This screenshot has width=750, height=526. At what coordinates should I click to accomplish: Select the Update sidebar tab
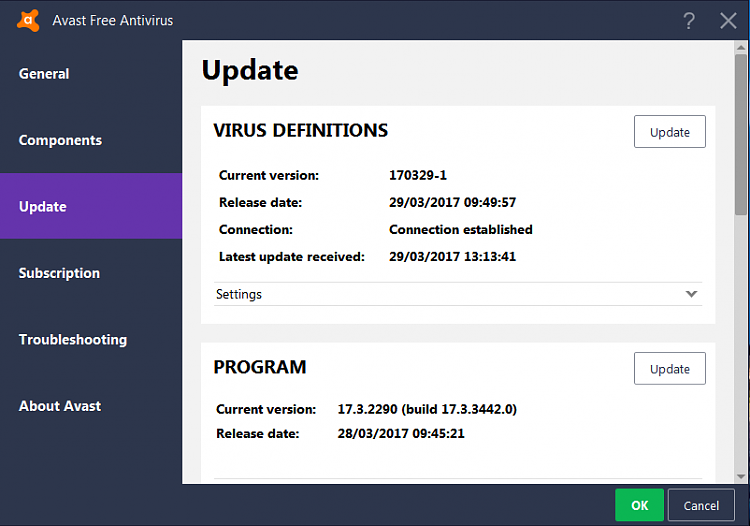coord(91,206)
